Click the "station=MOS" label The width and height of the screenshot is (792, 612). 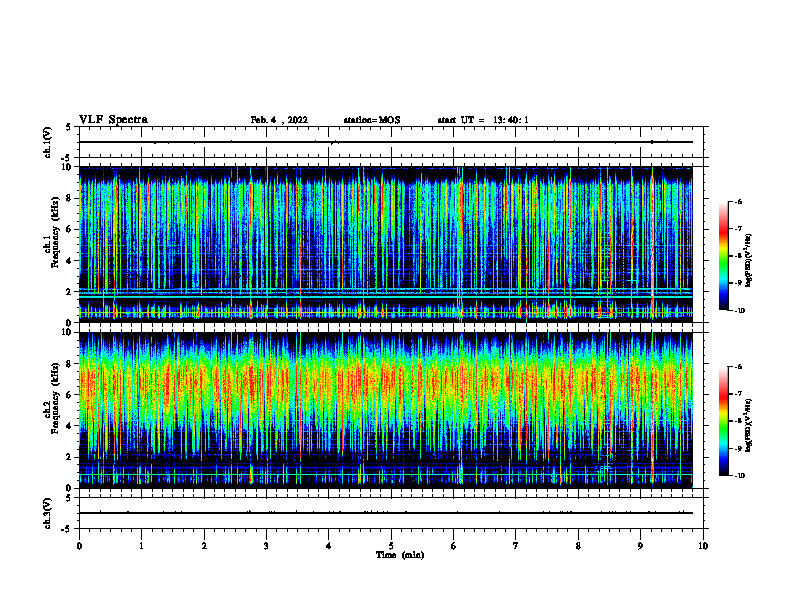point(372,120)
